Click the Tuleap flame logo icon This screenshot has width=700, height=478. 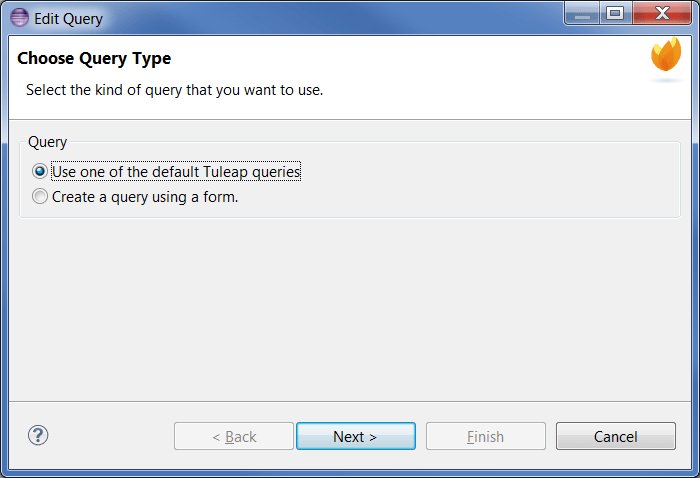tap(665, 56)
